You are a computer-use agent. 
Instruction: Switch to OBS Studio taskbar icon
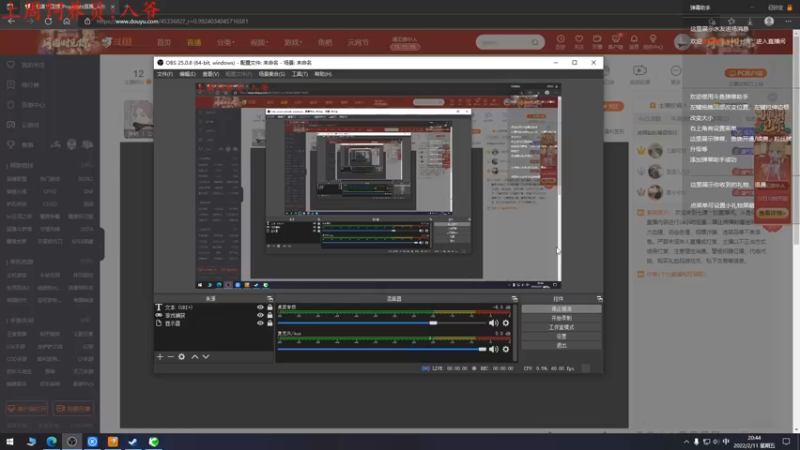tap(71, 441)
